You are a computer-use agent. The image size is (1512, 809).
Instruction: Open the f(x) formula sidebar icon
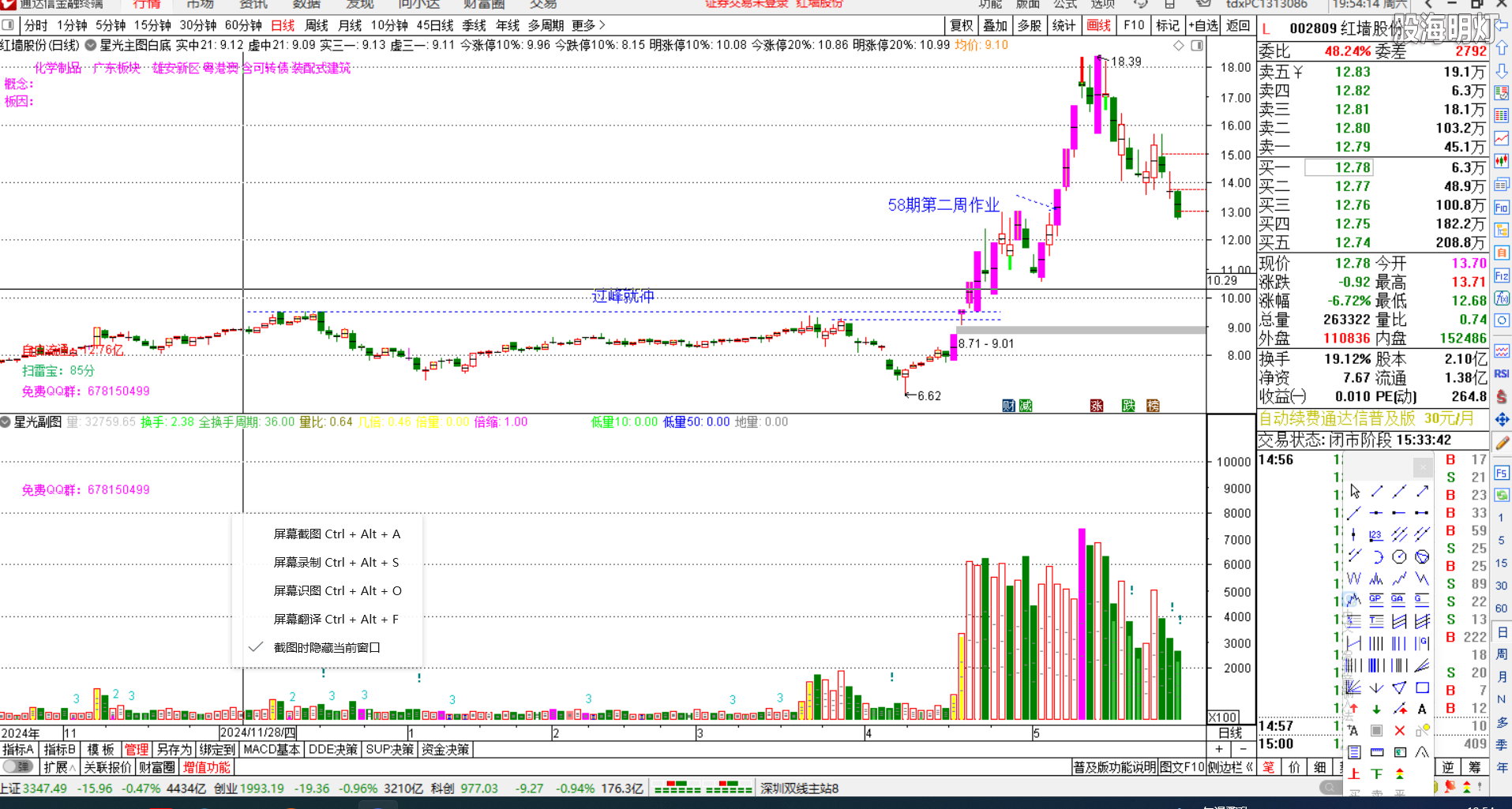[x=1501, y=298]
